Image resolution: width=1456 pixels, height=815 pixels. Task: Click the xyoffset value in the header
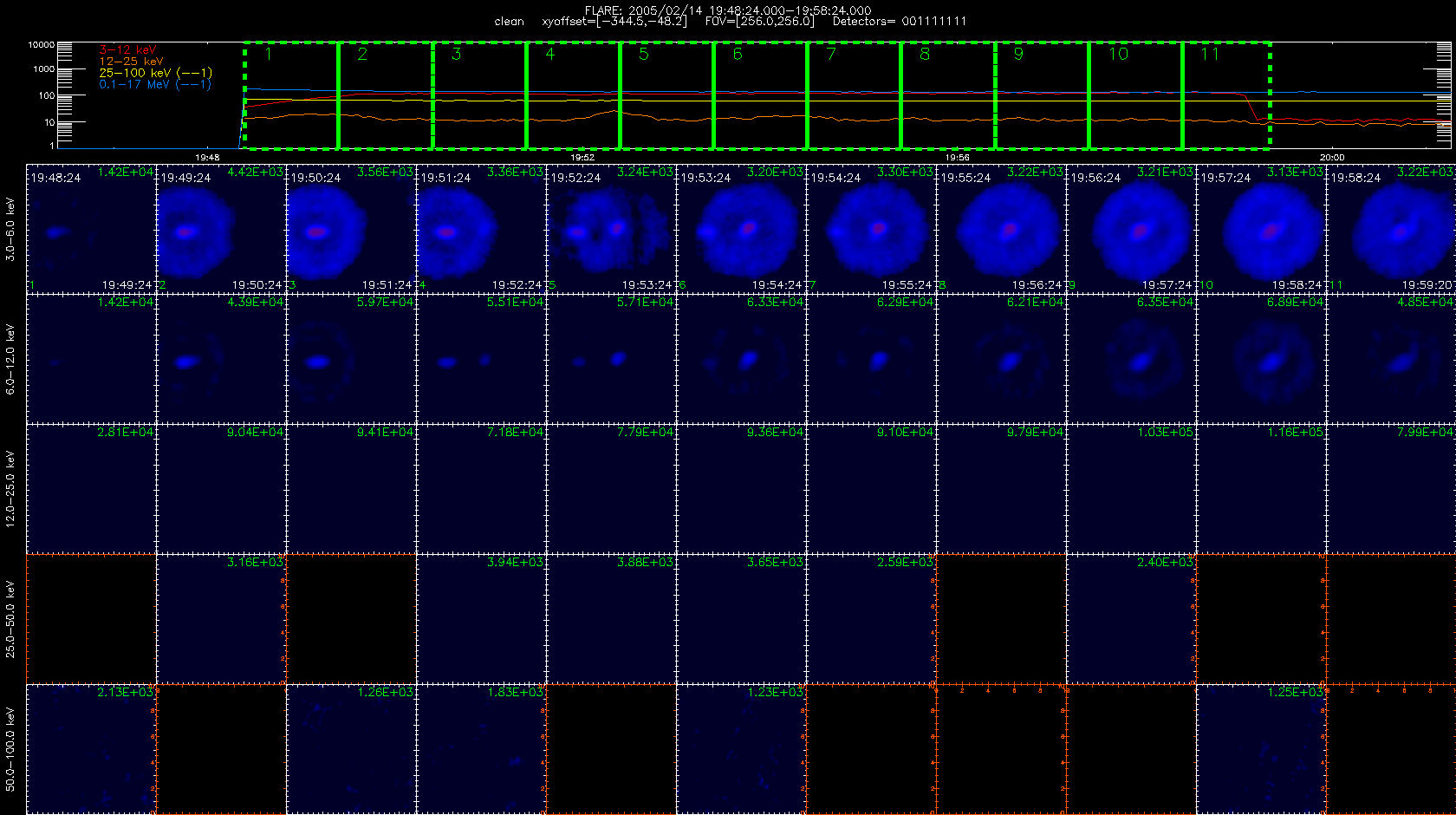pos(614,22)
